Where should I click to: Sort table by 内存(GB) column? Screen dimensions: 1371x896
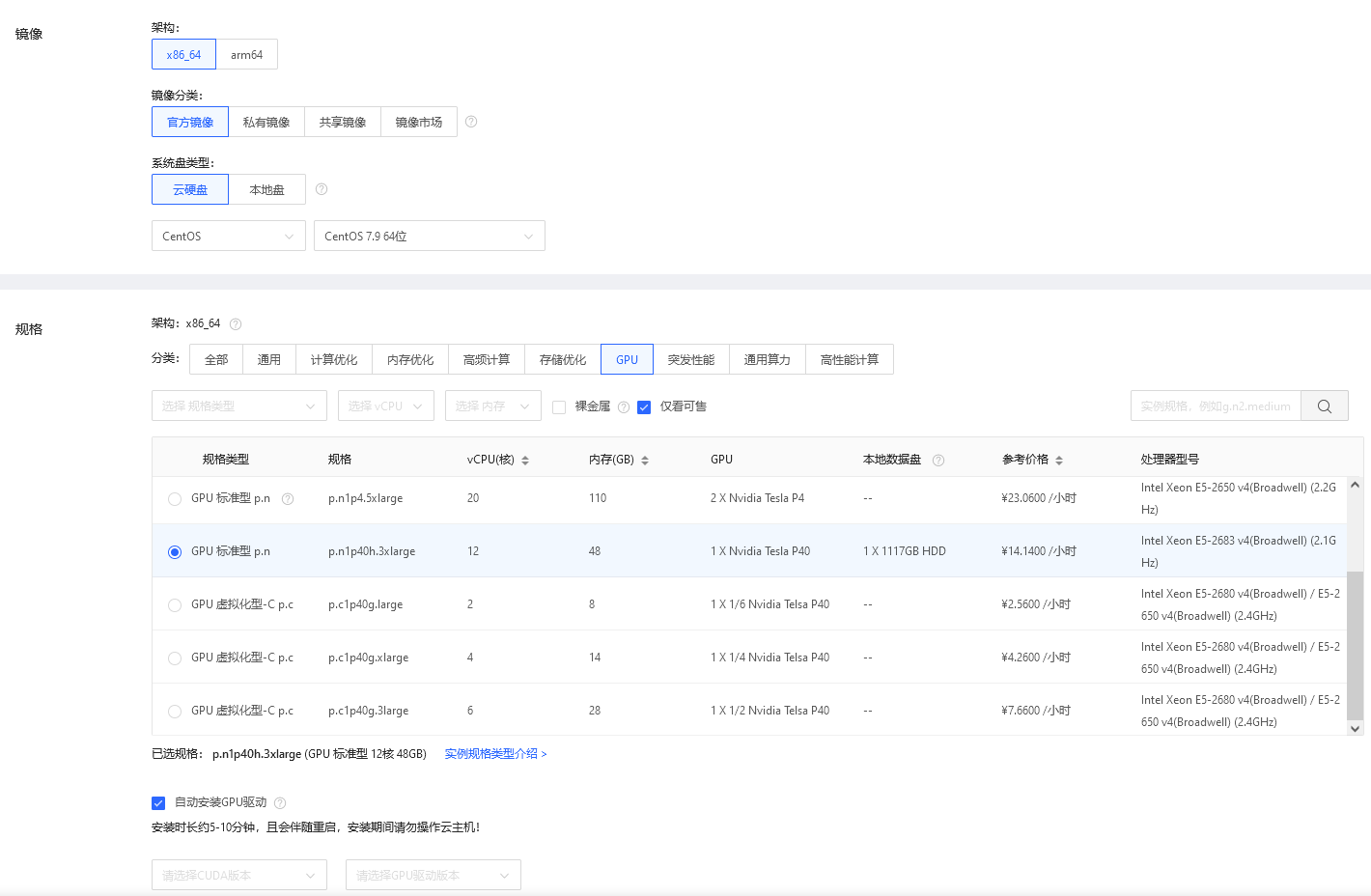645,461
